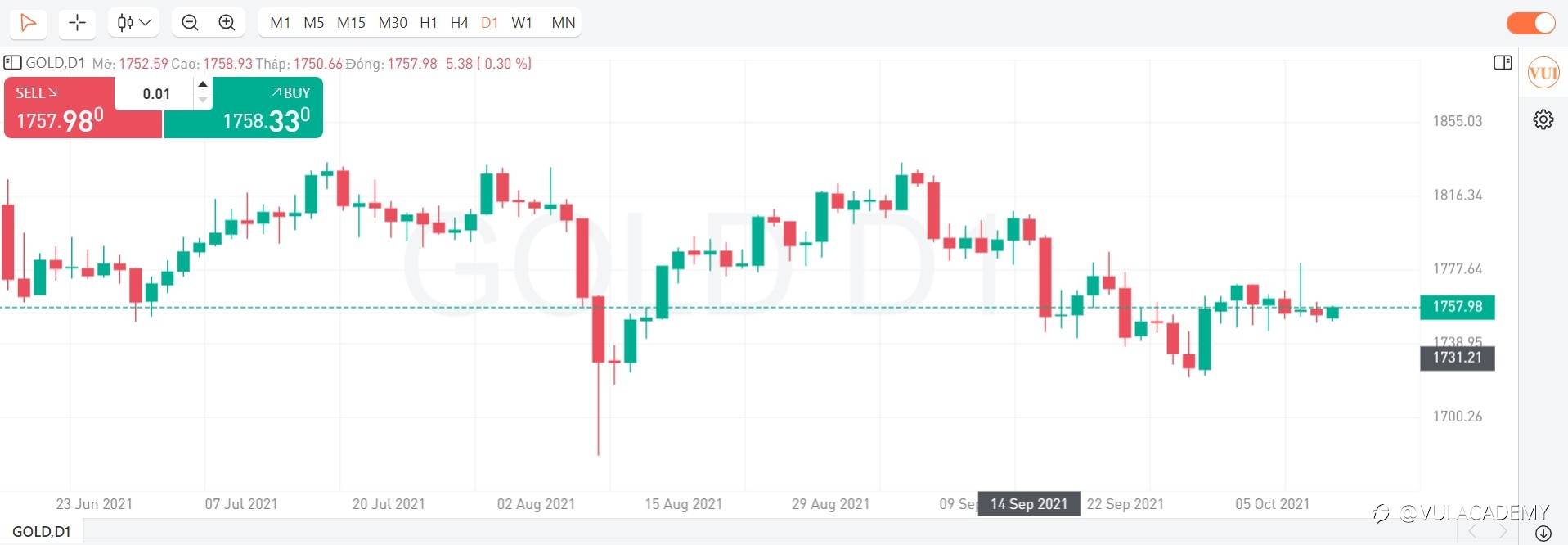Select the arrow cursor tool
This screenshot has height=545, width=1568.
click(28, 22)
